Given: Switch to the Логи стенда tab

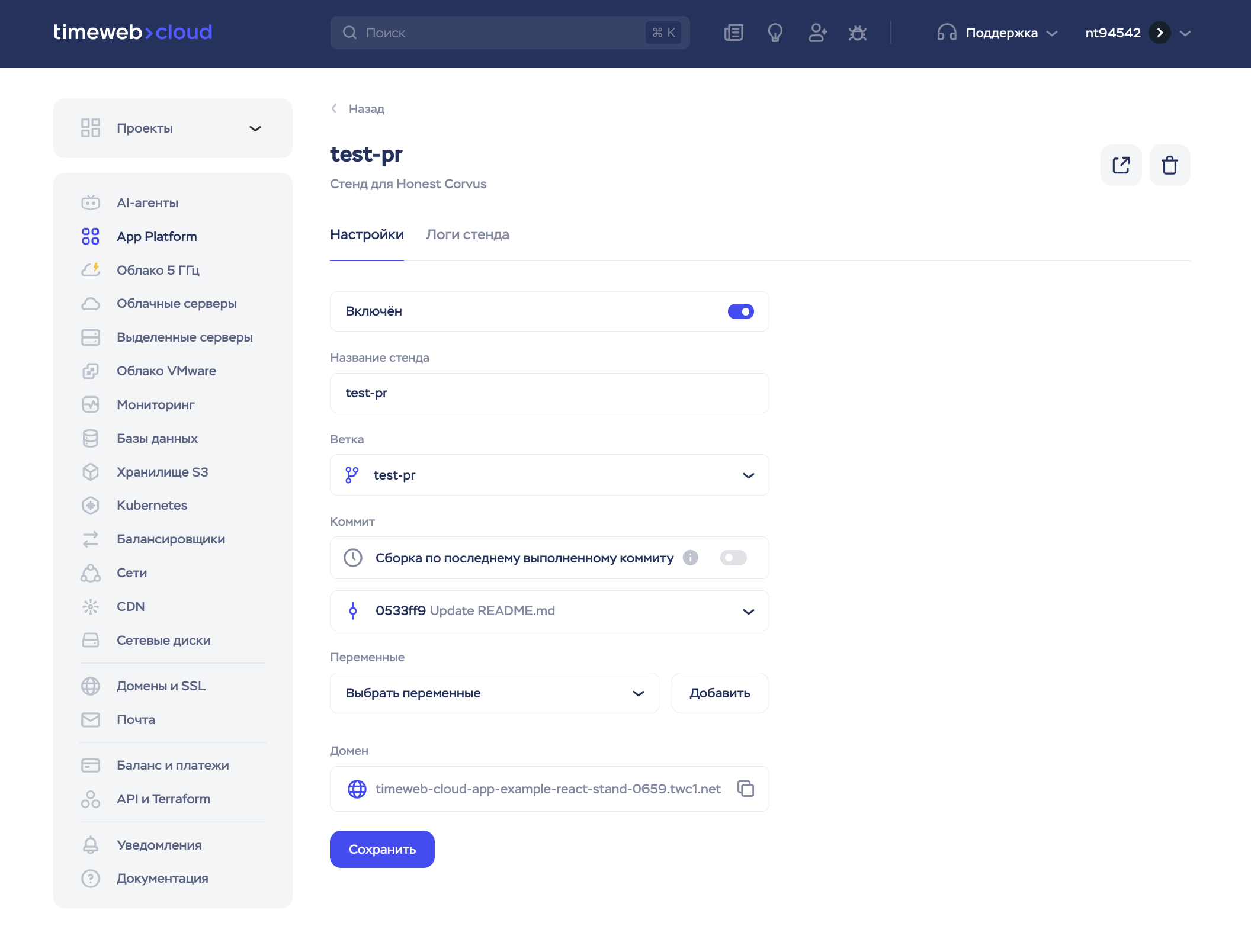Looking at the screenshot, I should [x=467, y=235].
